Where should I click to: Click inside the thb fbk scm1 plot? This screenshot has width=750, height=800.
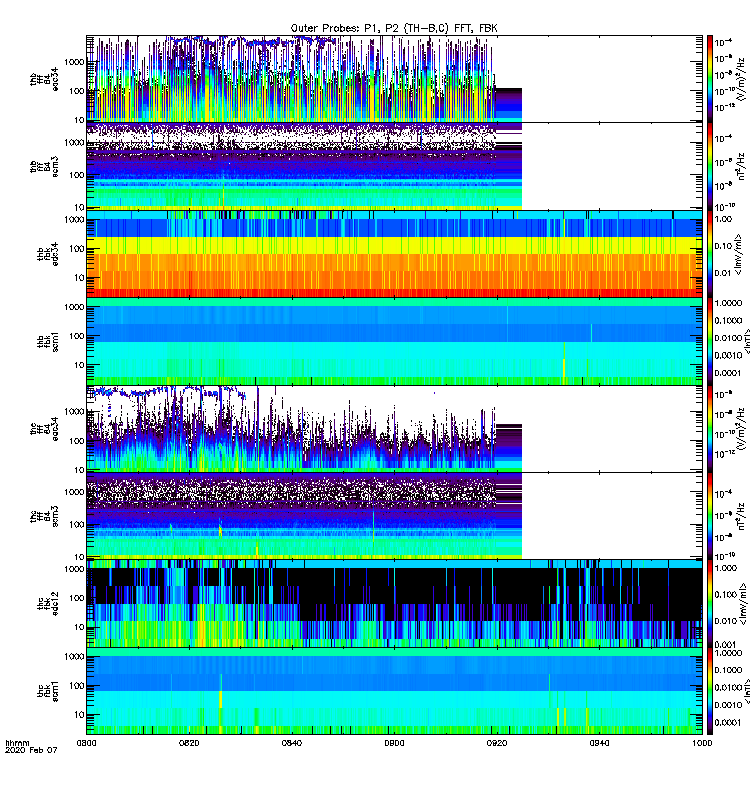tap(394, 341)
